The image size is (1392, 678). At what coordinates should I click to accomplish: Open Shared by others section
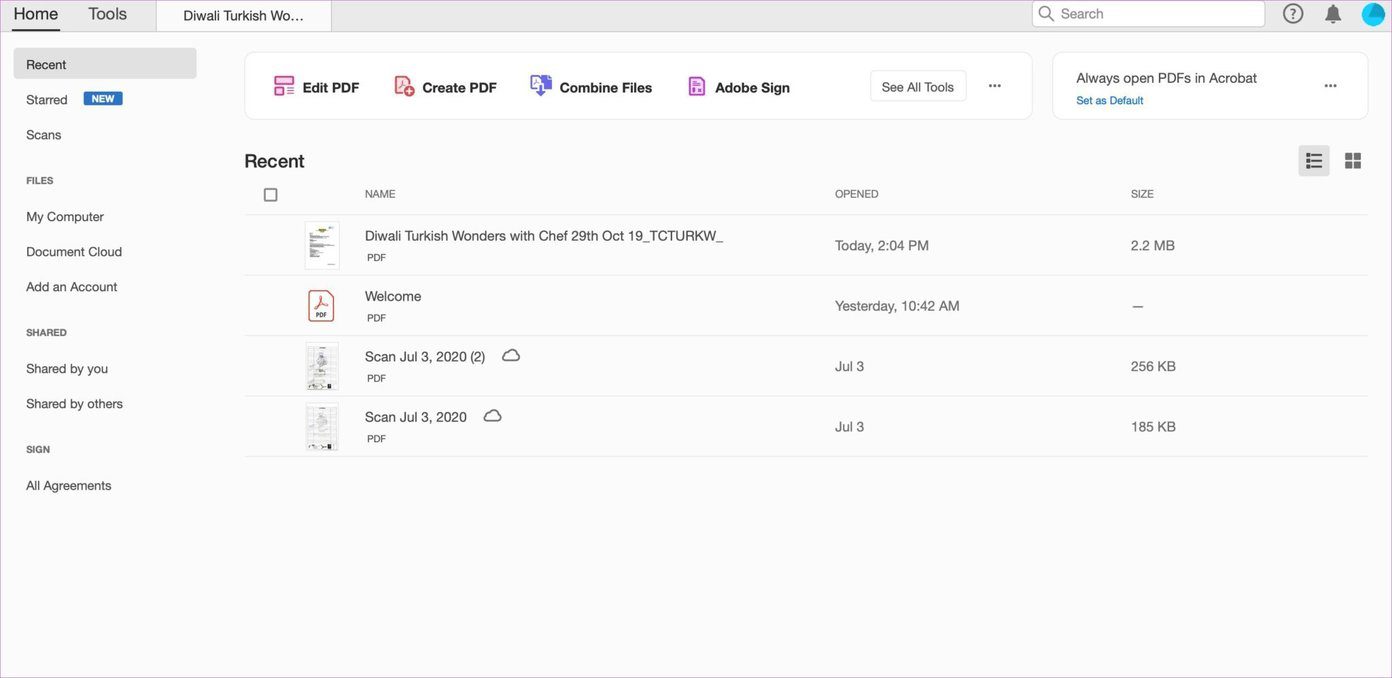pyautogui.click(x=75, y=404)
